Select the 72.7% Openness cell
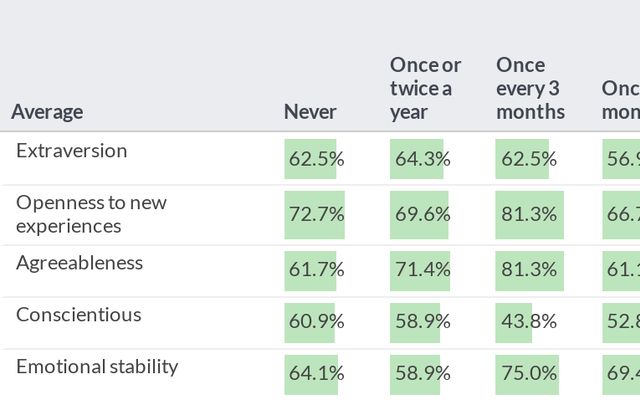Viewport: 640px width, 400px height. tap(316, 215)
